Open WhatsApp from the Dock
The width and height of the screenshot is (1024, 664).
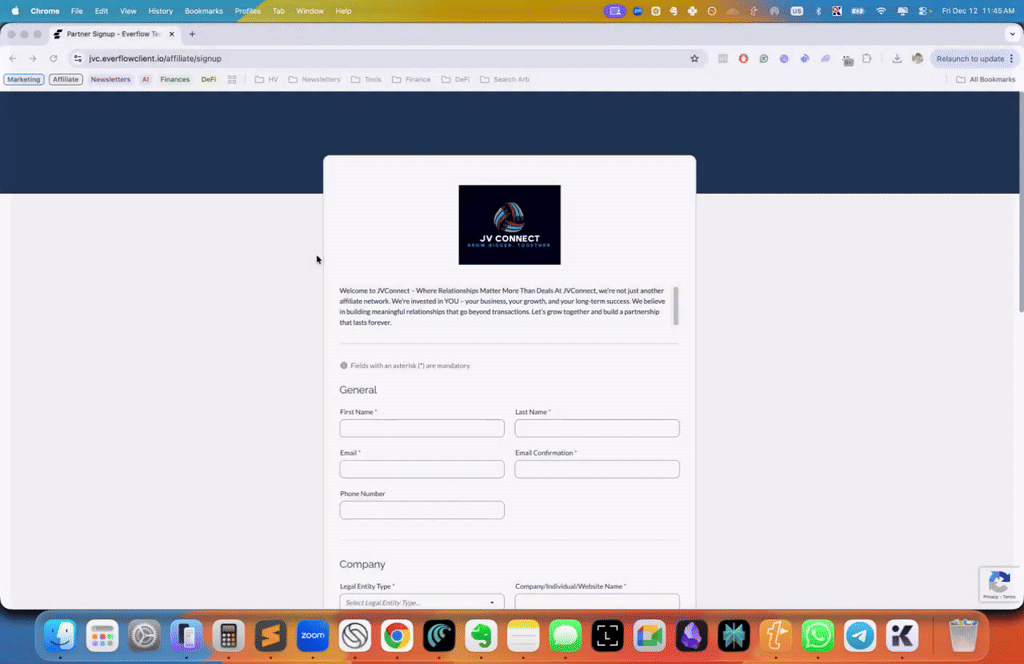click(817, 635)
